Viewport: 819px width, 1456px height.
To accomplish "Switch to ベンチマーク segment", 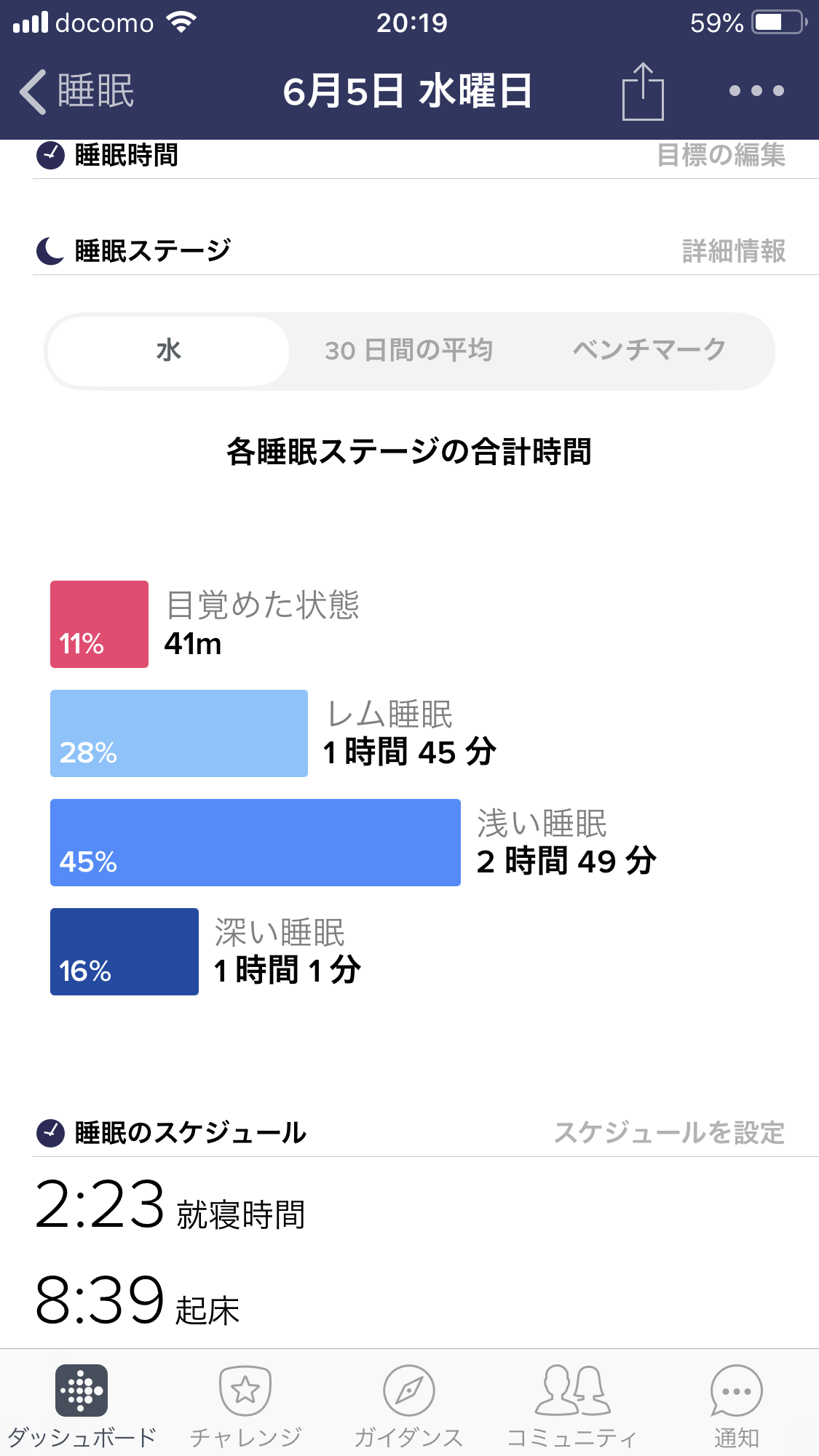I will point(649,351).
